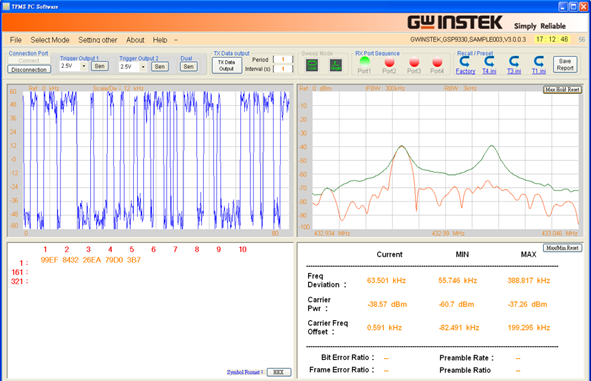
Task: Select continuous sweep mode icon
Action: tap(312, 65)
